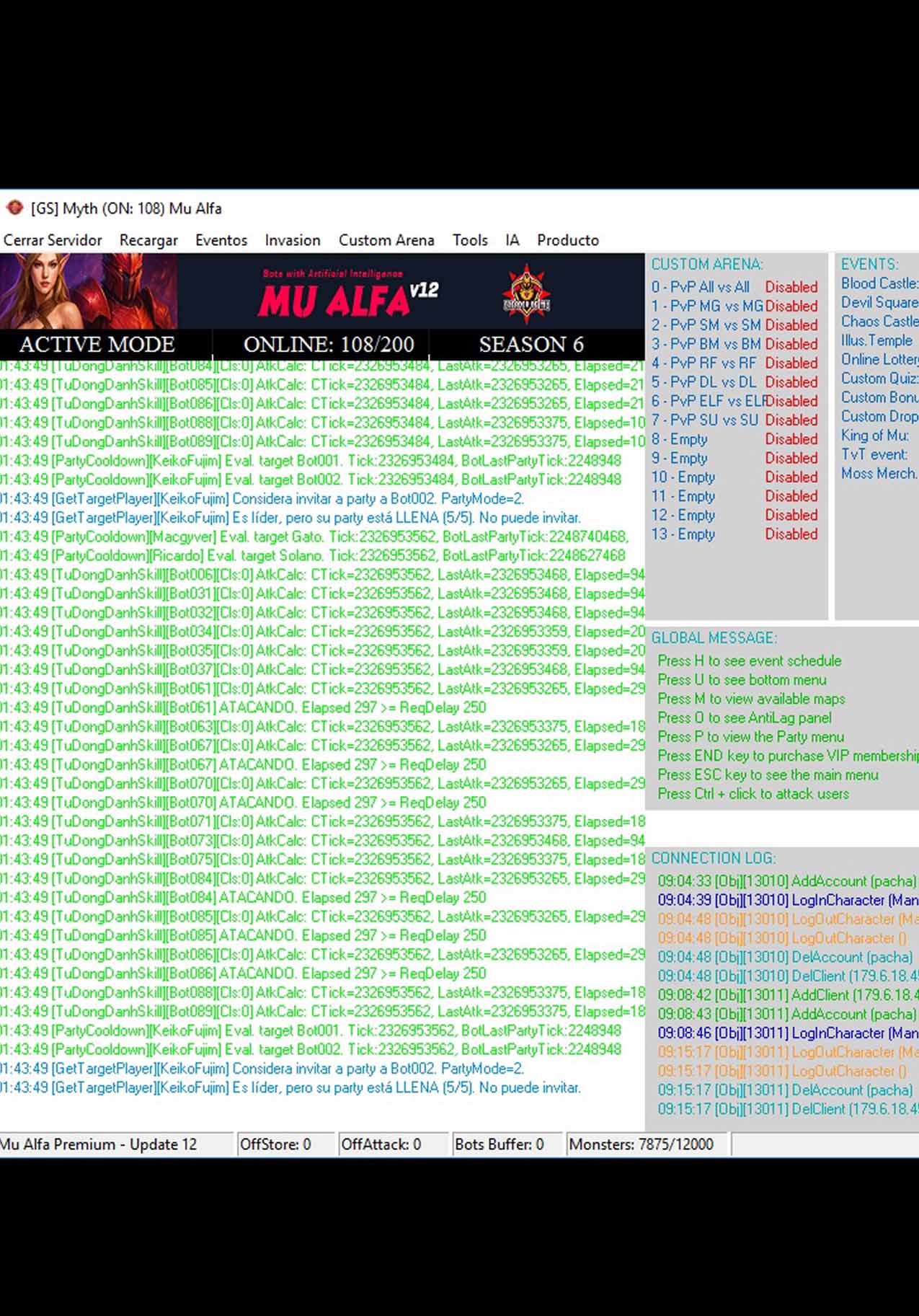Viewport: 919px width, 1316px height.
Task: Open the Recargar menu
Action: [148, 240]
